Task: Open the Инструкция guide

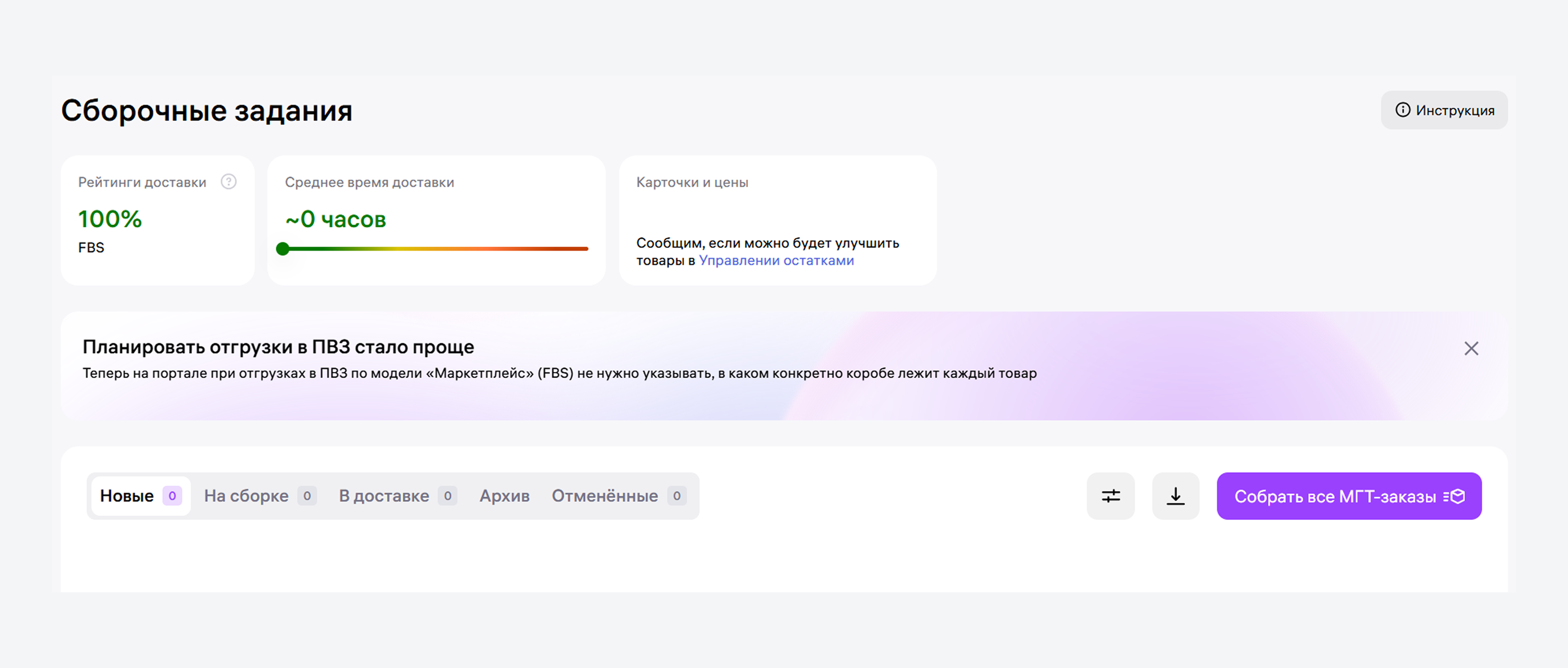Action: coord(1444,110)
